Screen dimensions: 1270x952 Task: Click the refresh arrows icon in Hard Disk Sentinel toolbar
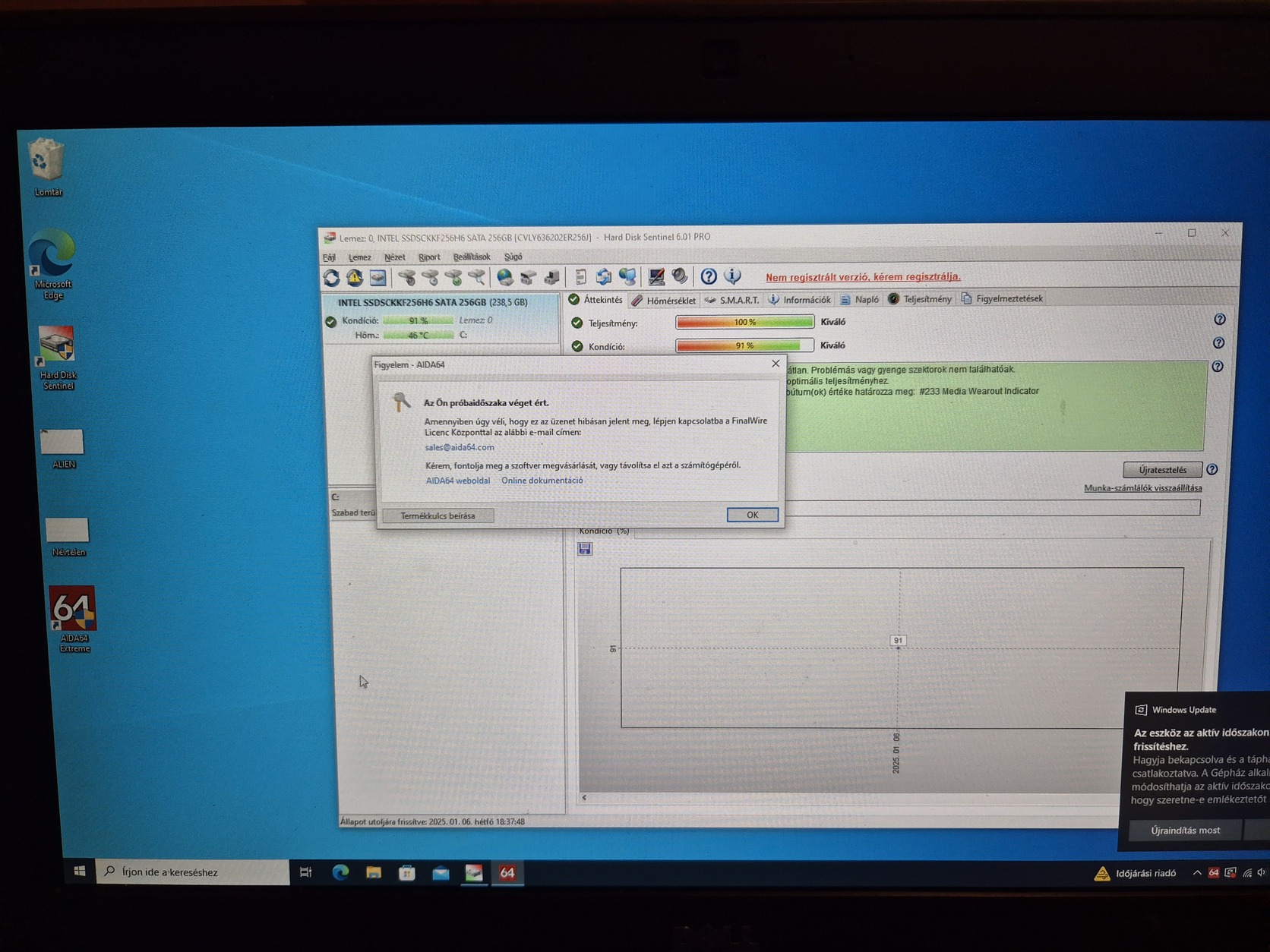[332, 278]
